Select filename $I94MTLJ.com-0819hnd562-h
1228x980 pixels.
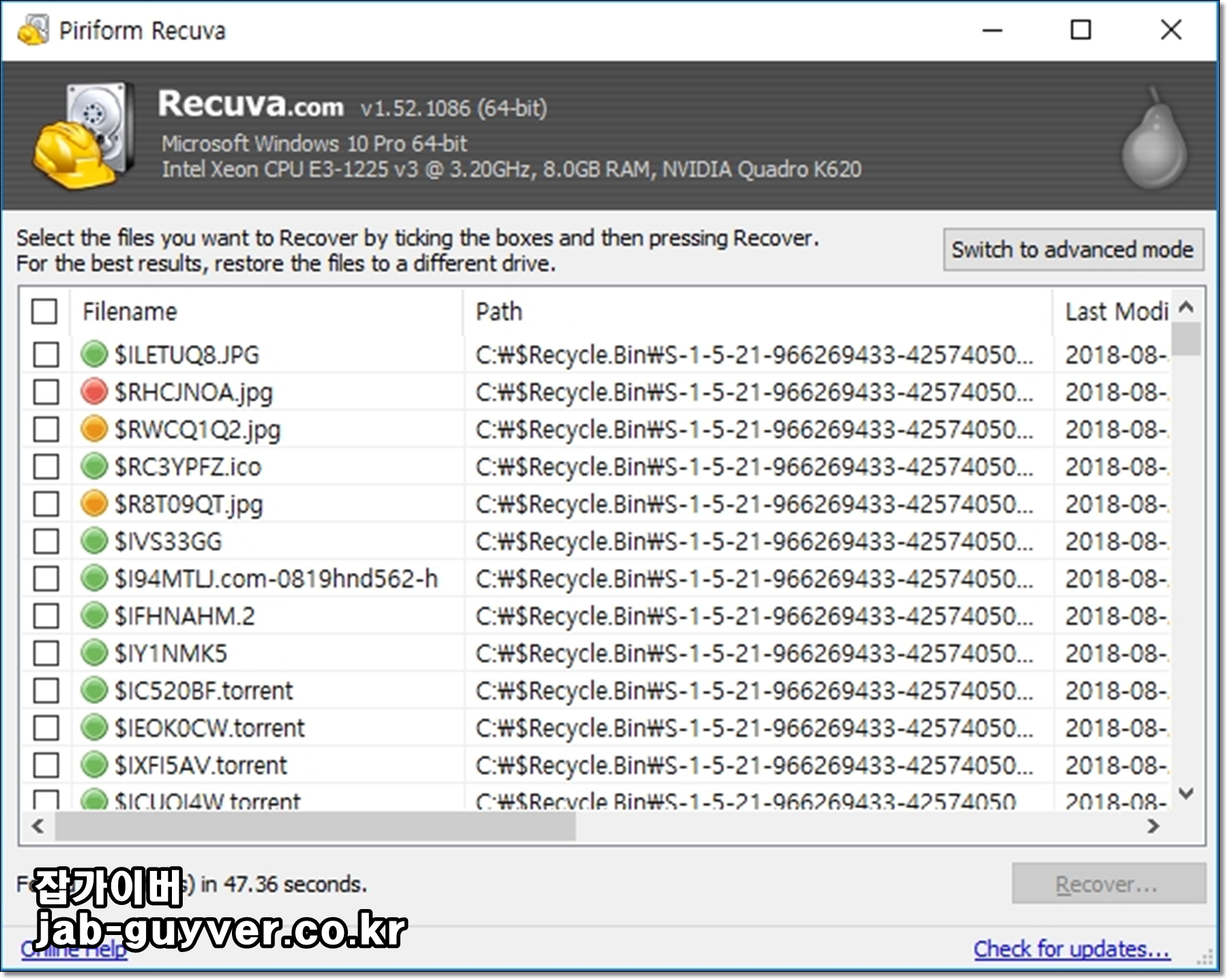click(276, 579)
